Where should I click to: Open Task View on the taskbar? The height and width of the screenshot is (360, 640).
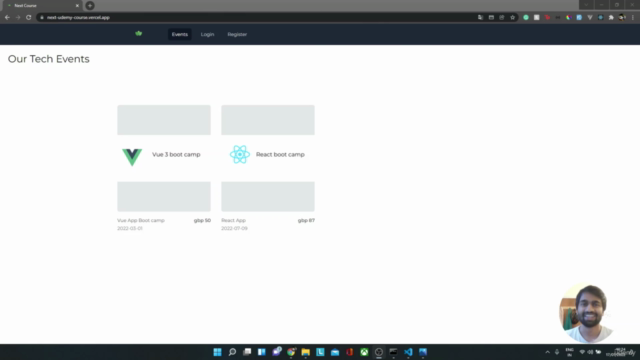247,352
